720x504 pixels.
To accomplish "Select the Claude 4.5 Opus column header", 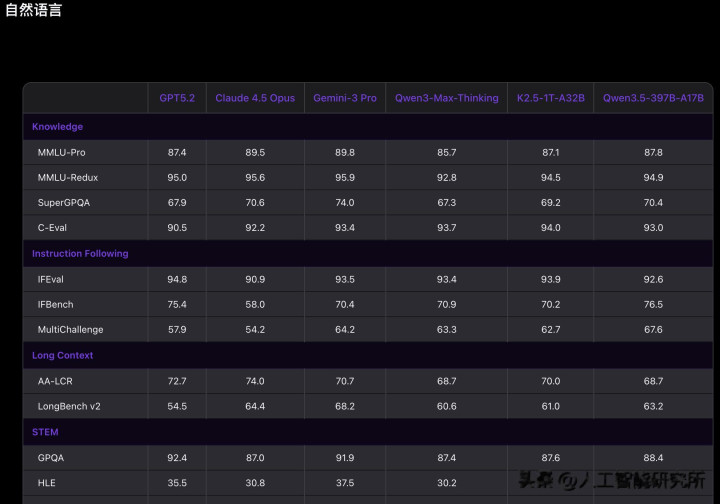I will [255, 98].
